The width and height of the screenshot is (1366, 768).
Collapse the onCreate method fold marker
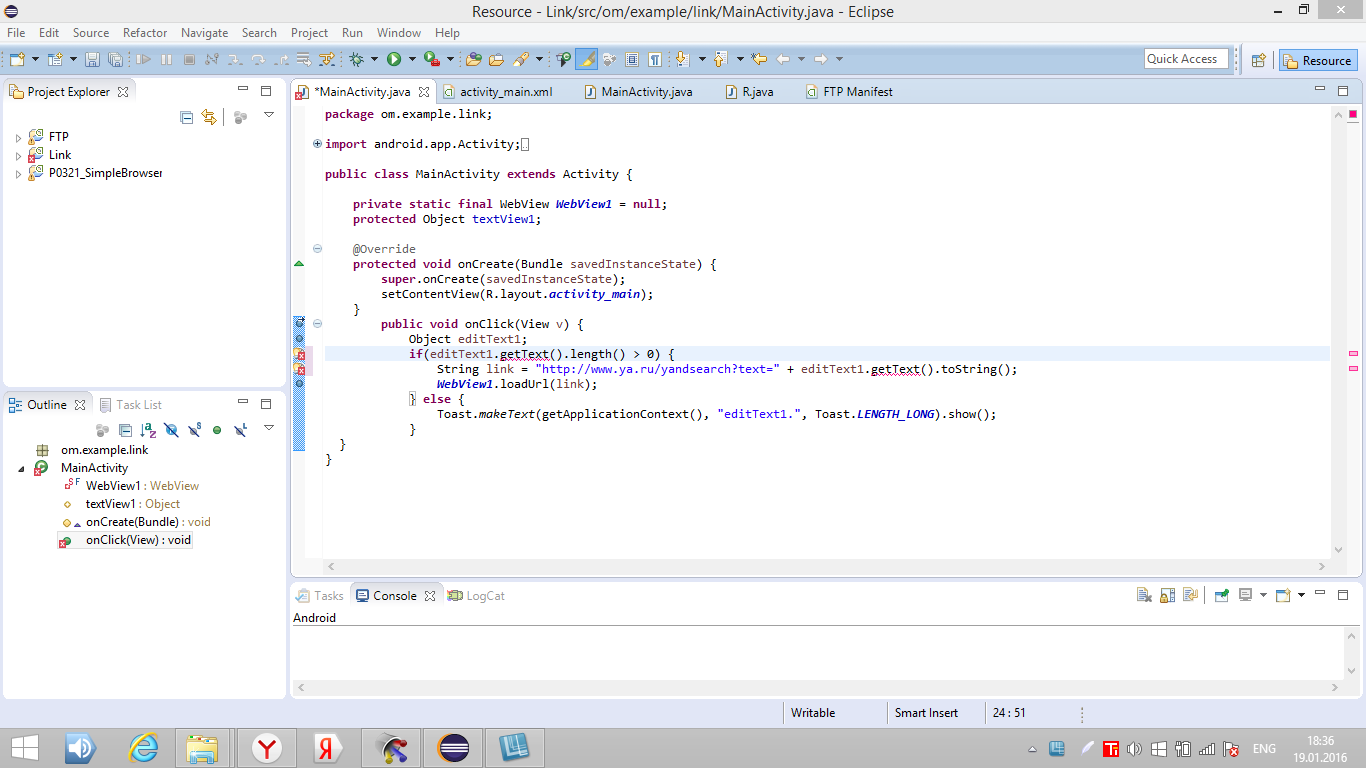pyautogui.click(x=317, y=249)
